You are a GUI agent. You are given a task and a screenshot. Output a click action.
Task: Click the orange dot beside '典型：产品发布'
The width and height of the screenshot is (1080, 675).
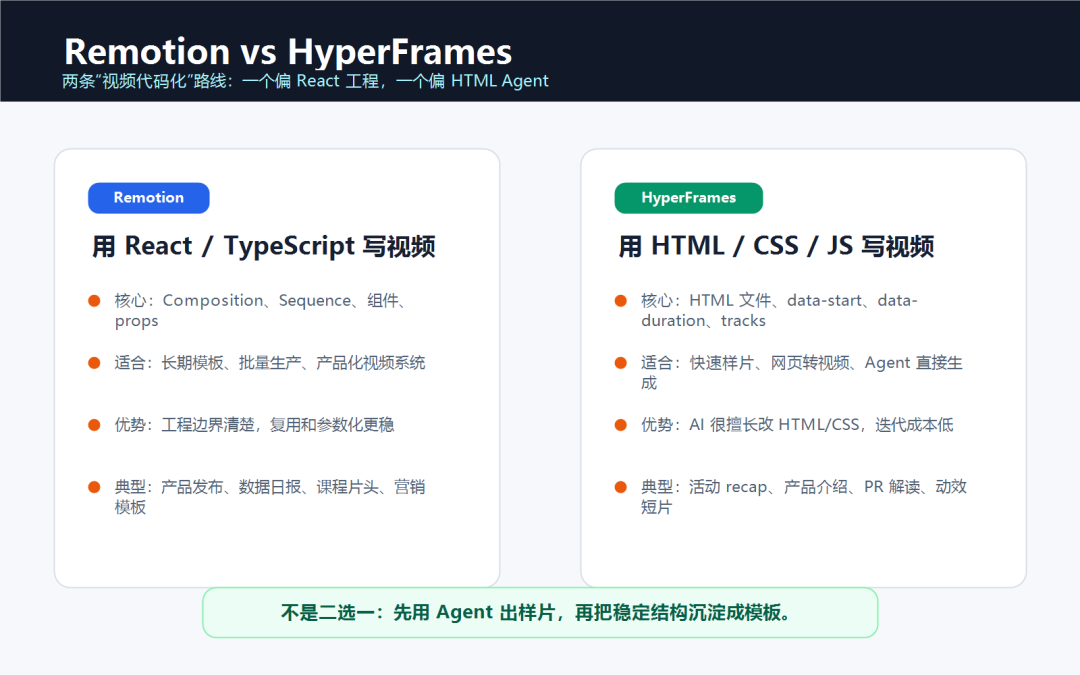click(94, 487)
